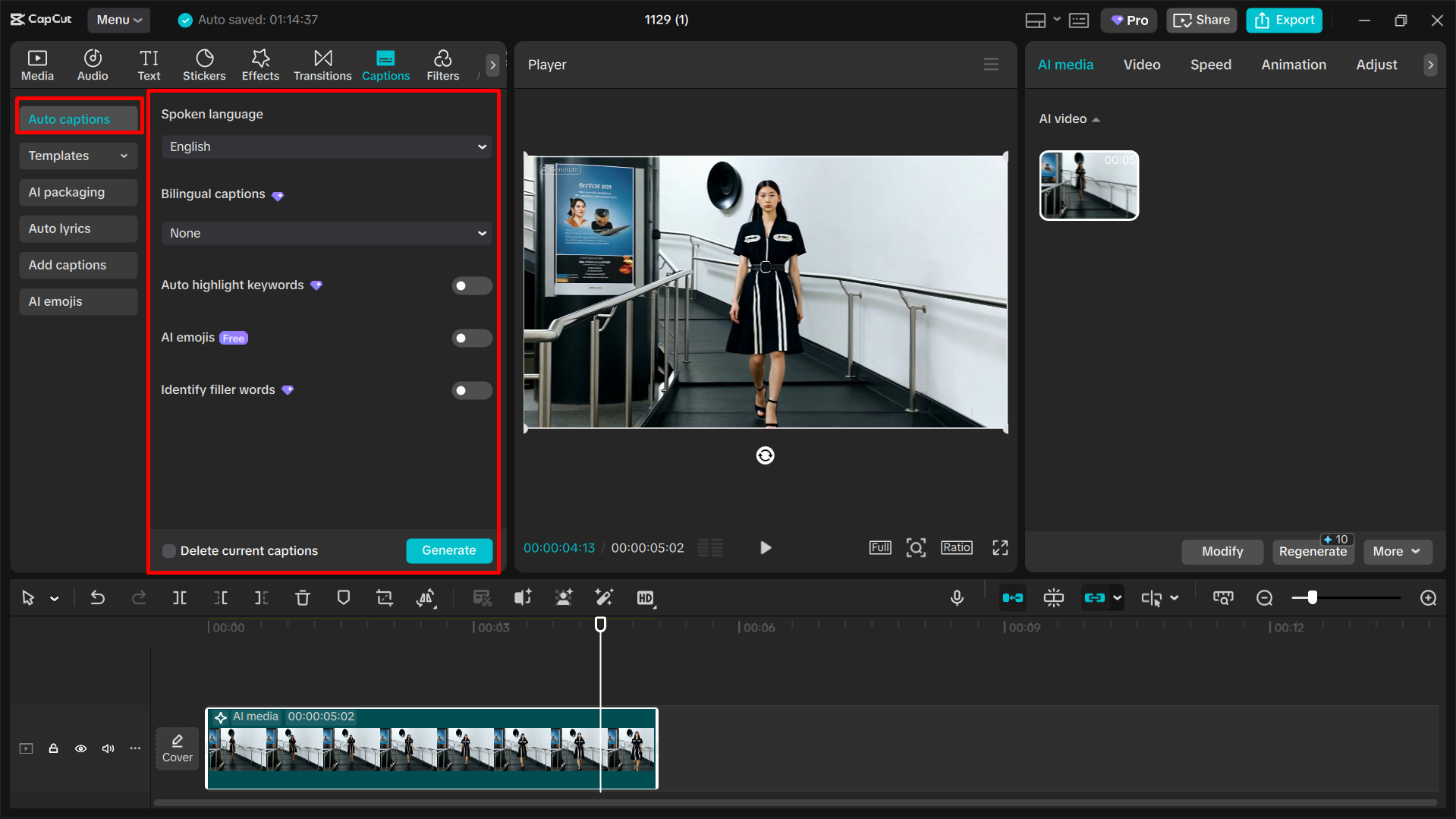Turn on AI emojis toggle
This screenshot has width=1456, height=819.
click(x=471, y=338)
